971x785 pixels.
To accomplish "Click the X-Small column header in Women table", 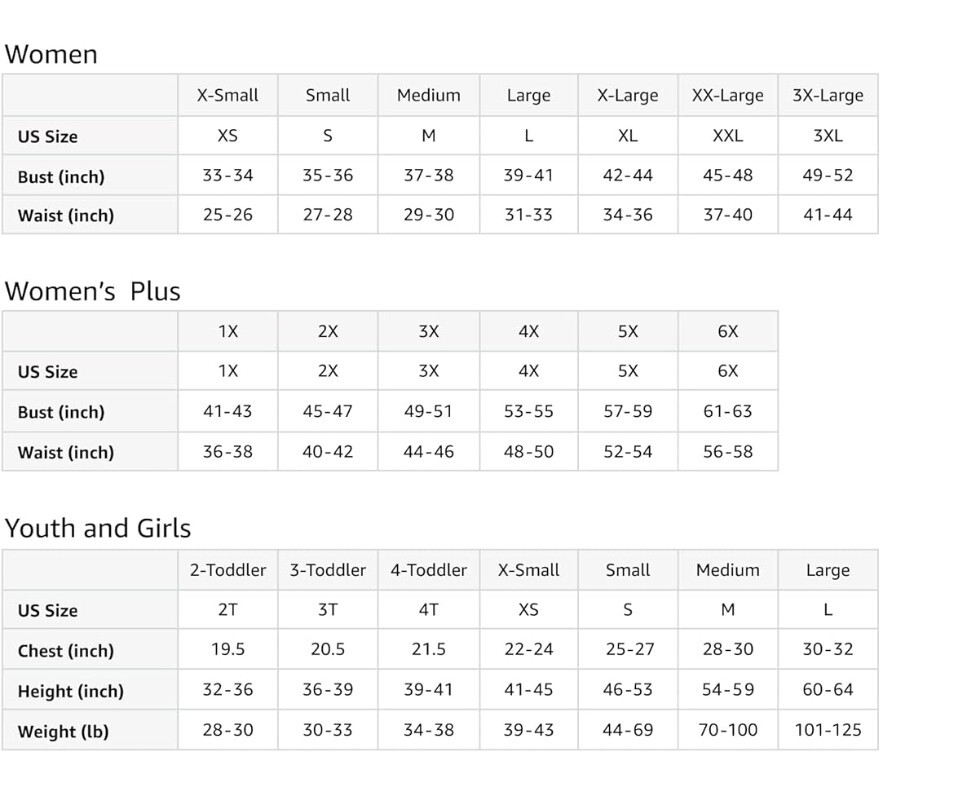I will [x=227, y=95].
